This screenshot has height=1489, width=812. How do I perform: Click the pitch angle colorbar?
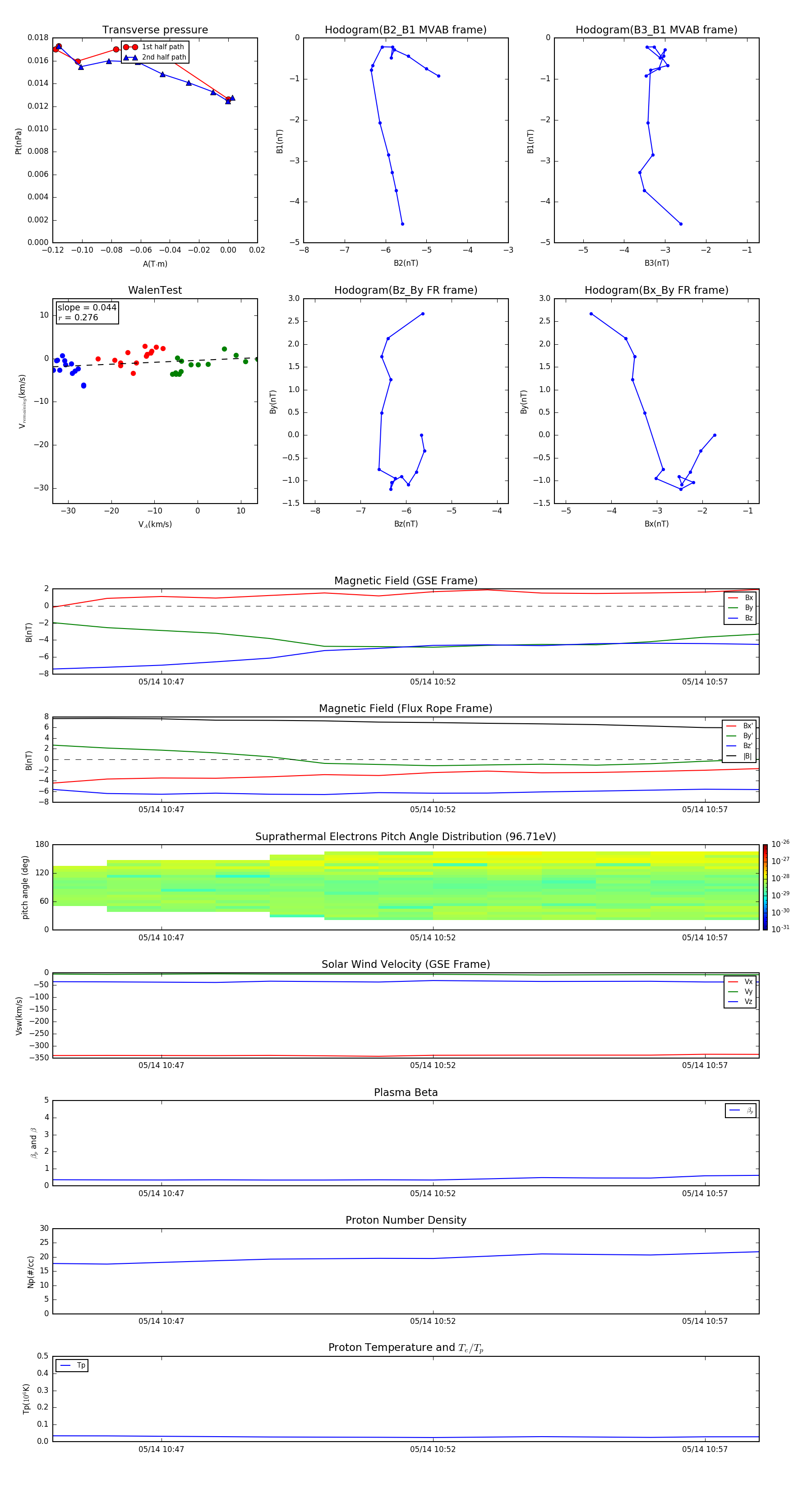[x=765, y=887]
